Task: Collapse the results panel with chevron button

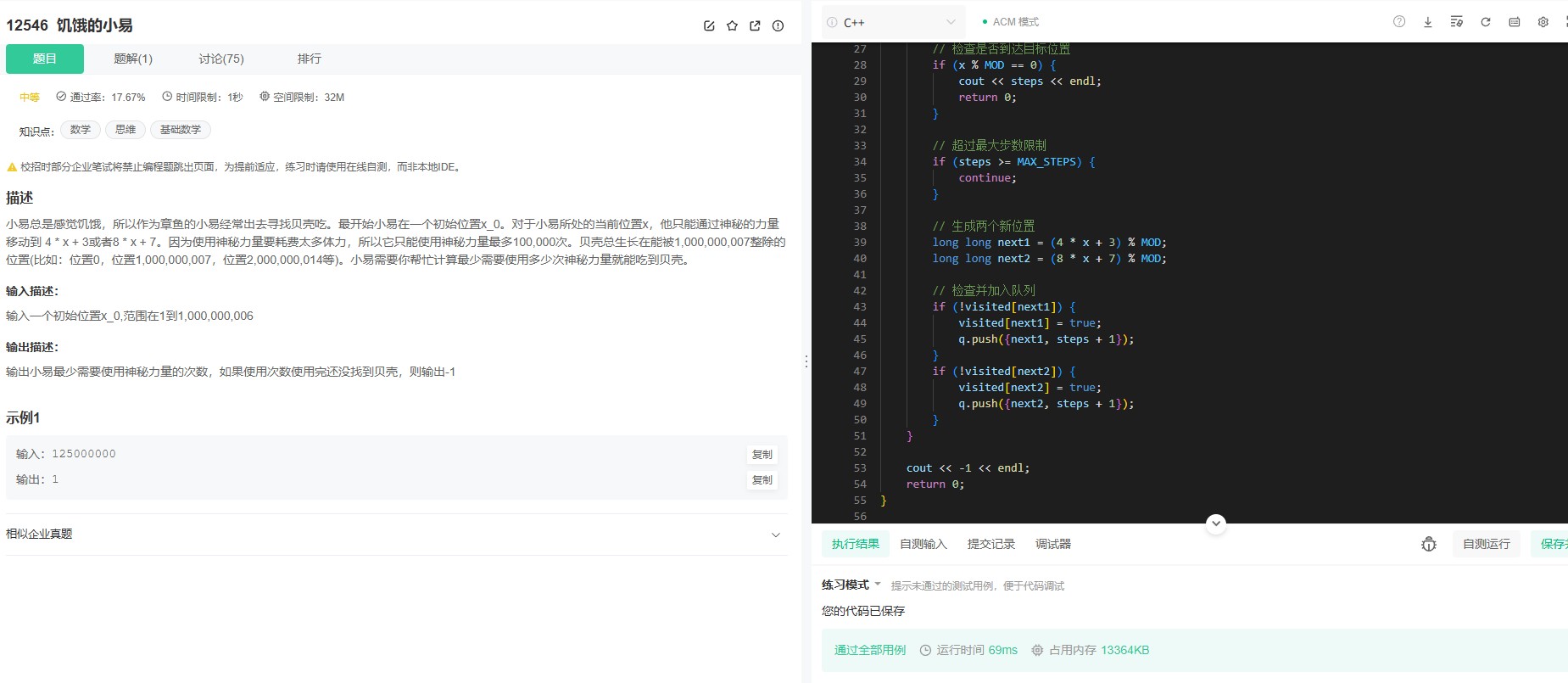Action: tap(1215, 523)
